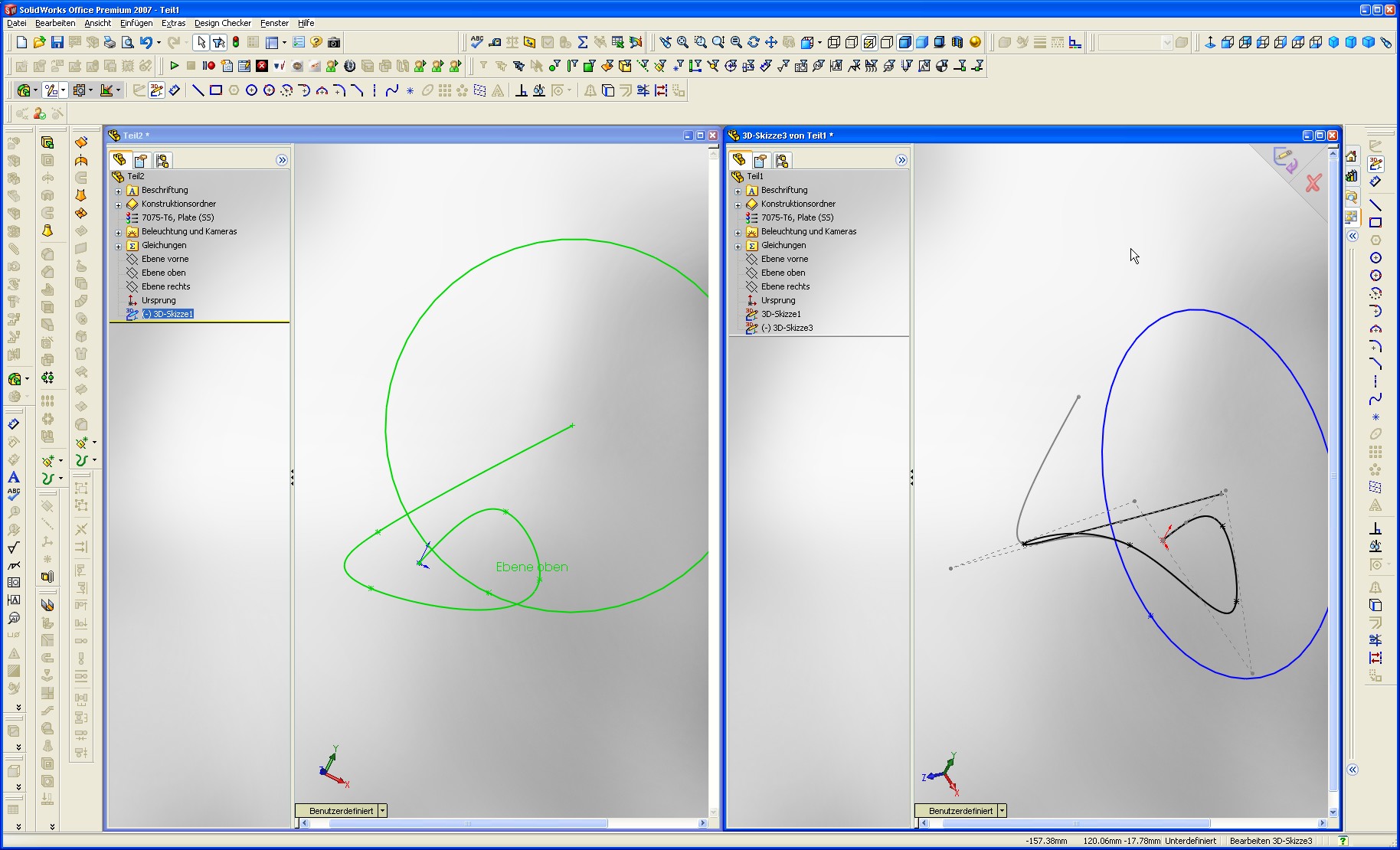Expand Beschriftung in the Teil2 tree
This screenshot has width=1400, height=850.
118,191
